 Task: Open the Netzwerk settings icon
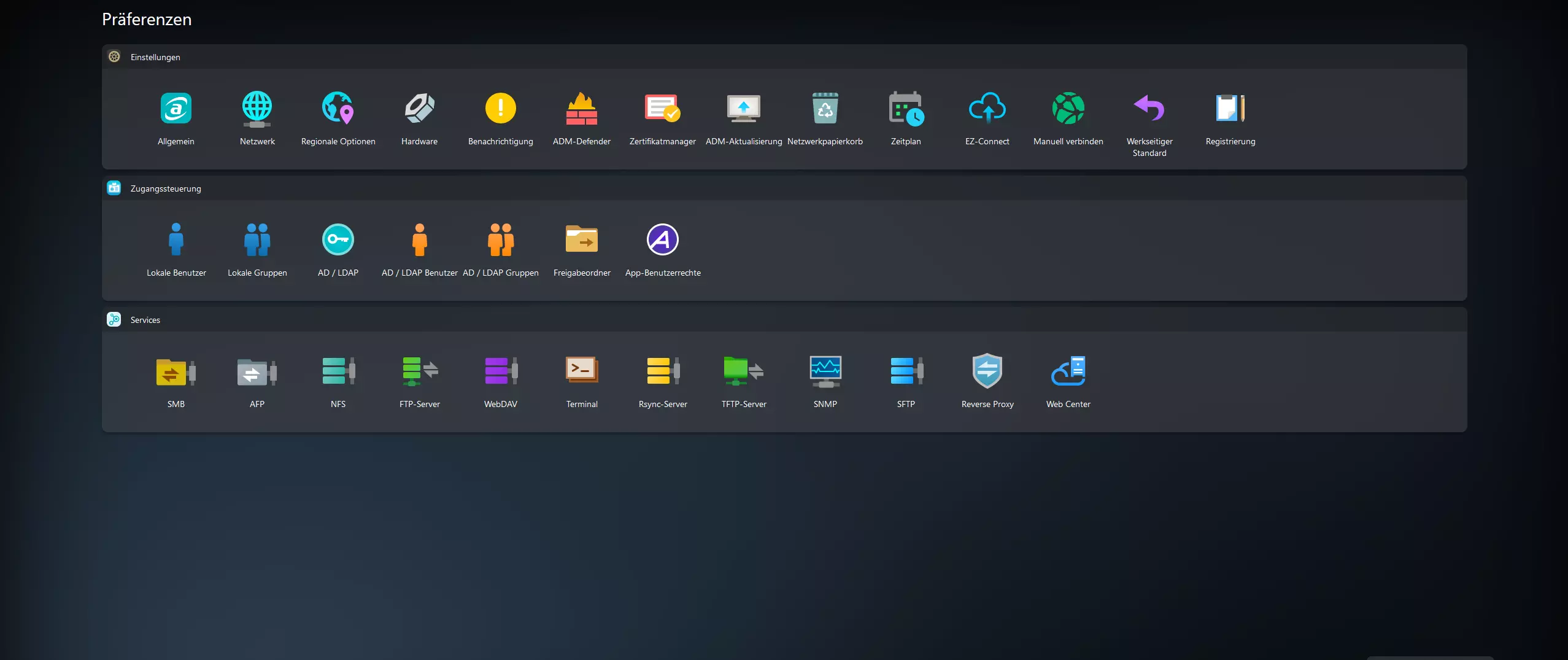(x=257, y=109)
